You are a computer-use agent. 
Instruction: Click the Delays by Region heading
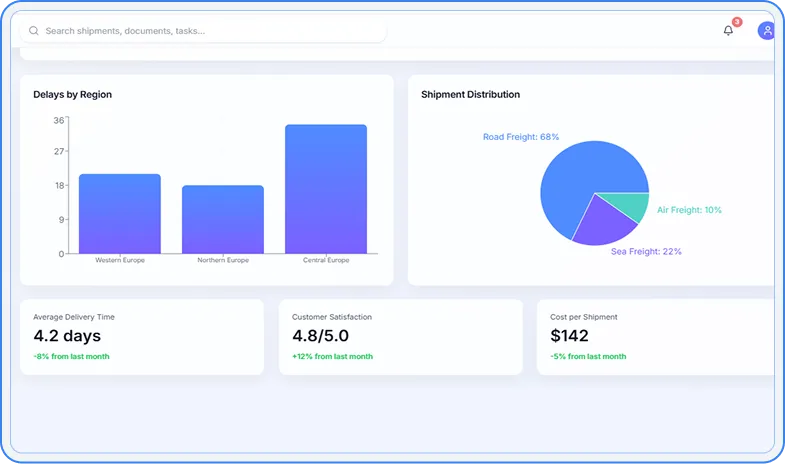pyautogui.click(x=72, y=95)
